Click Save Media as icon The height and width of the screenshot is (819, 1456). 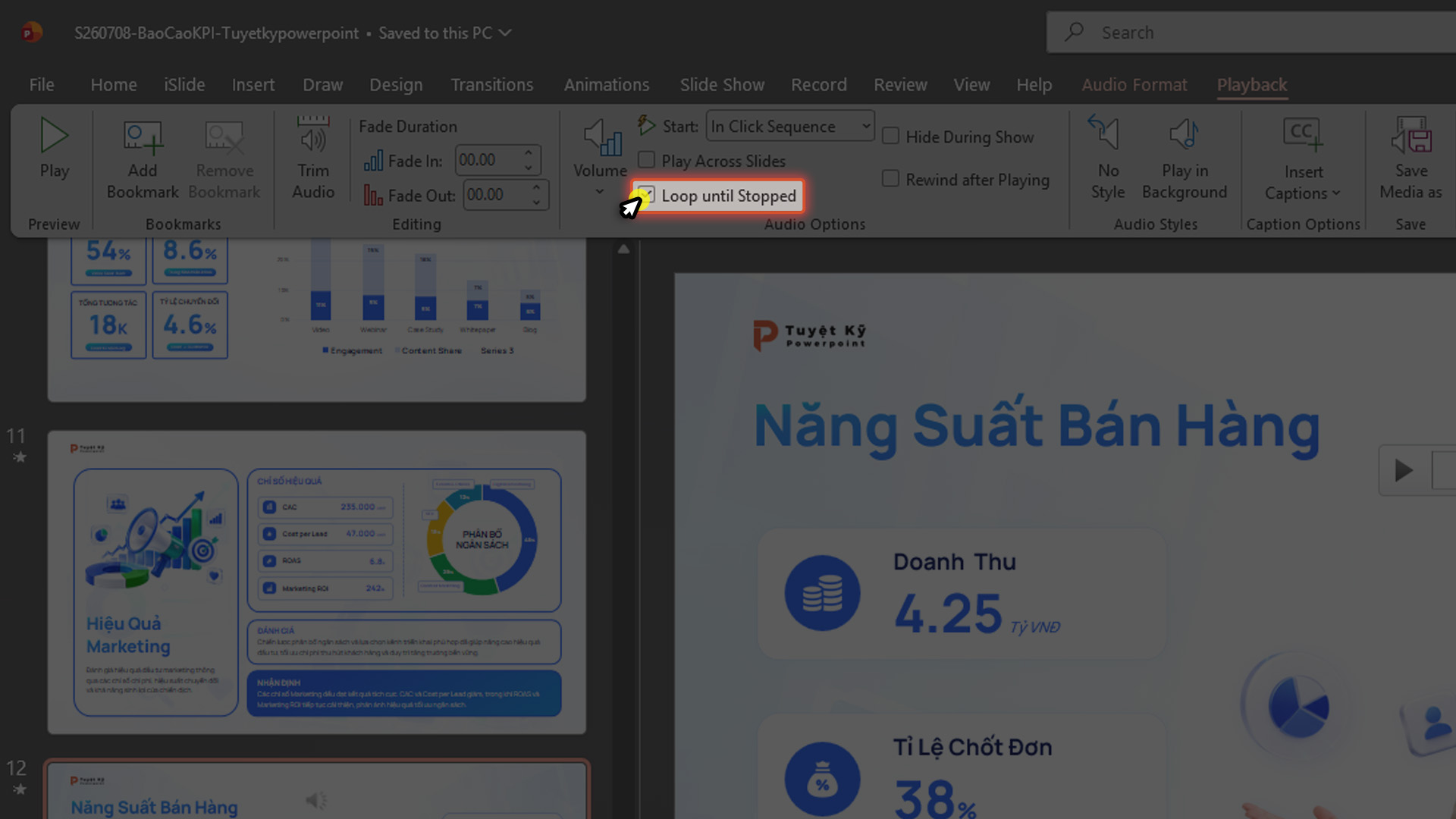pyautogui.click(x=1411, y=135)
